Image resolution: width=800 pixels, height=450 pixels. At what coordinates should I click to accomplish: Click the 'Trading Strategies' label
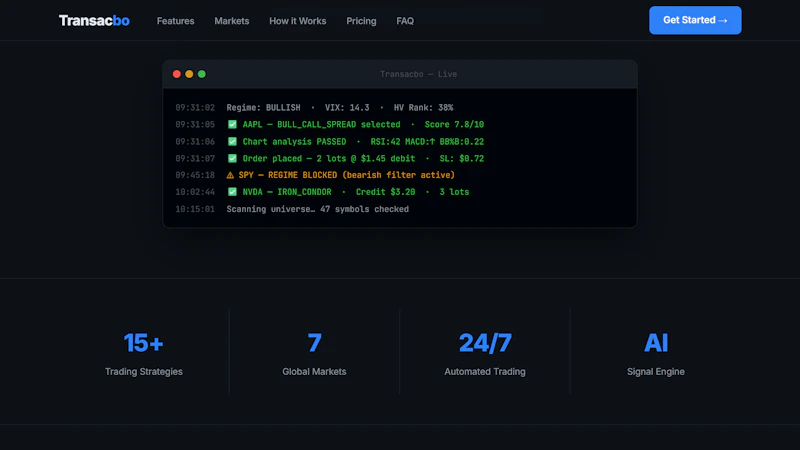144,371
